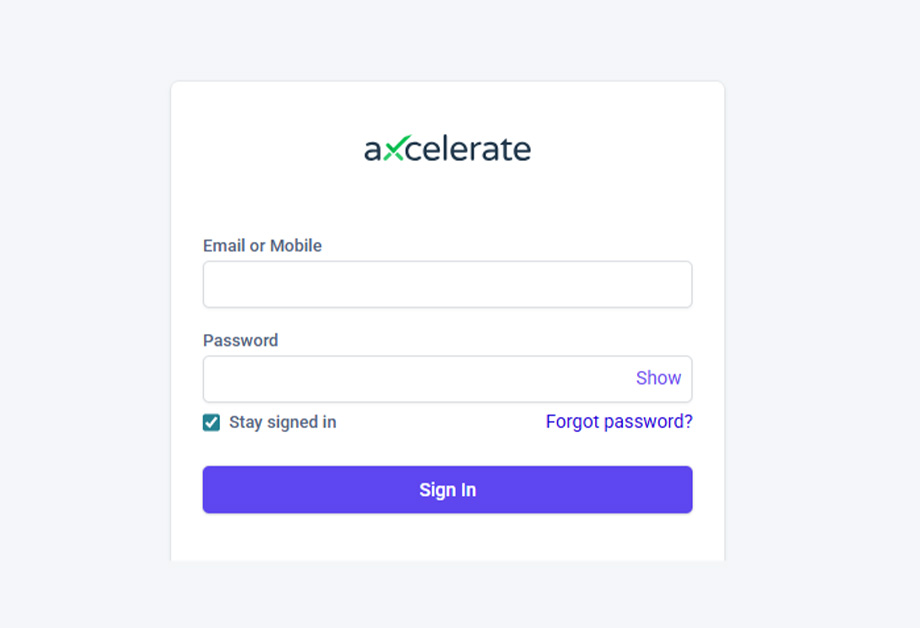
Task: Click the Email or Mobile label
Action: pyautogui.click(x=262, y=246)
